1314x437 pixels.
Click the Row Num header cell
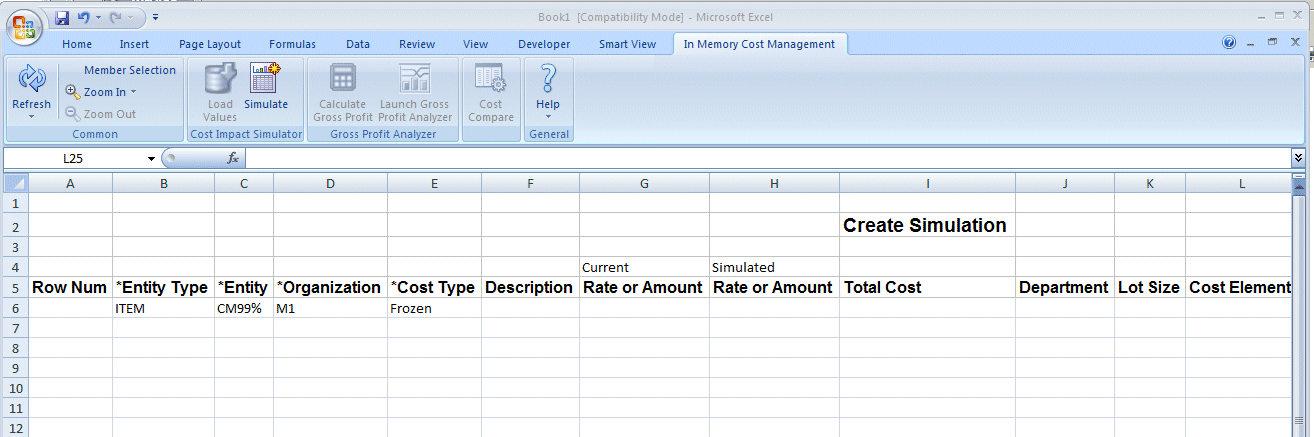pos(70,287)
